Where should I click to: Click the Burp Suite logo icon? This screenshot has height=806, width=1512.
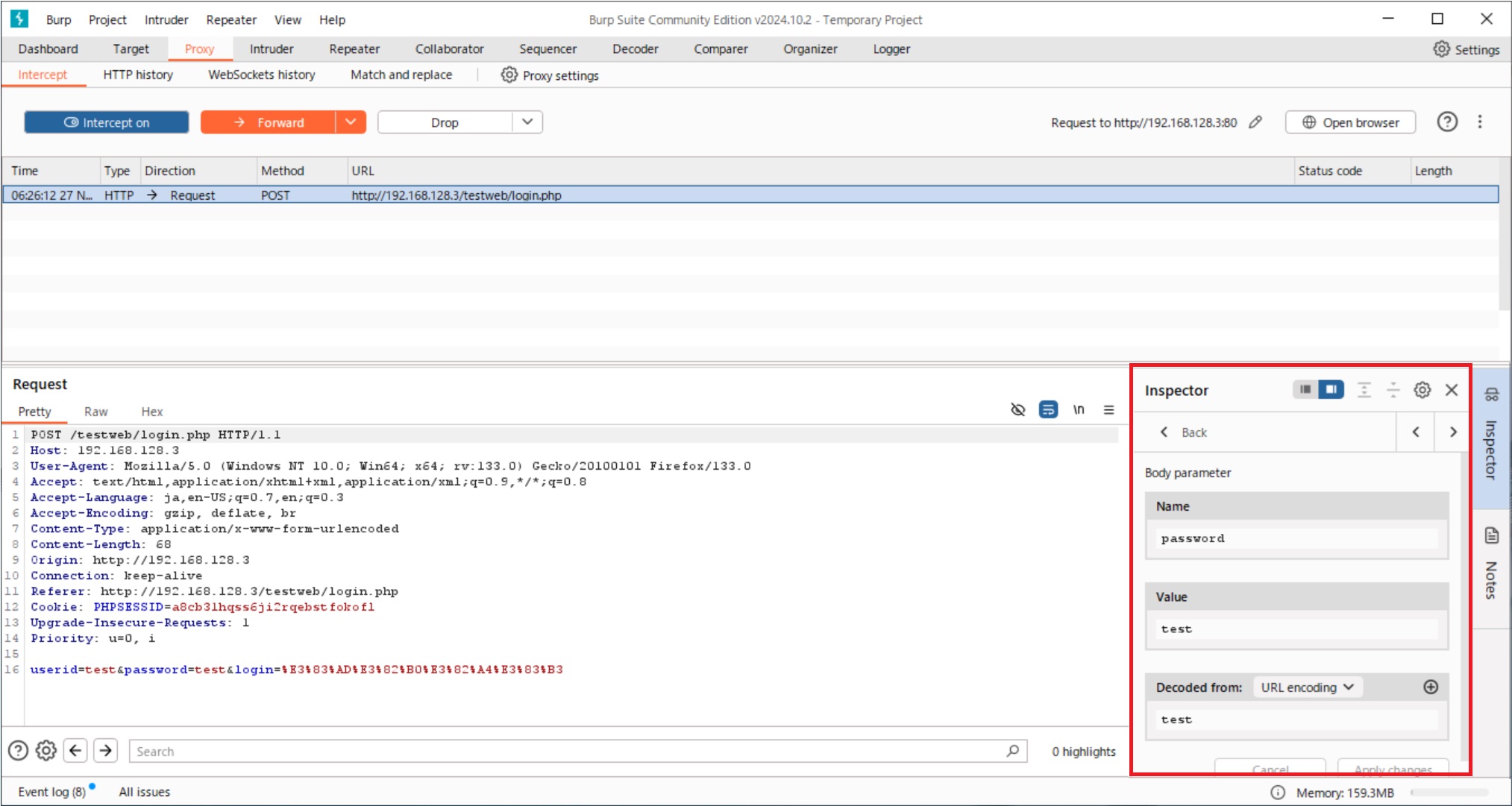[x=19, y=19]
